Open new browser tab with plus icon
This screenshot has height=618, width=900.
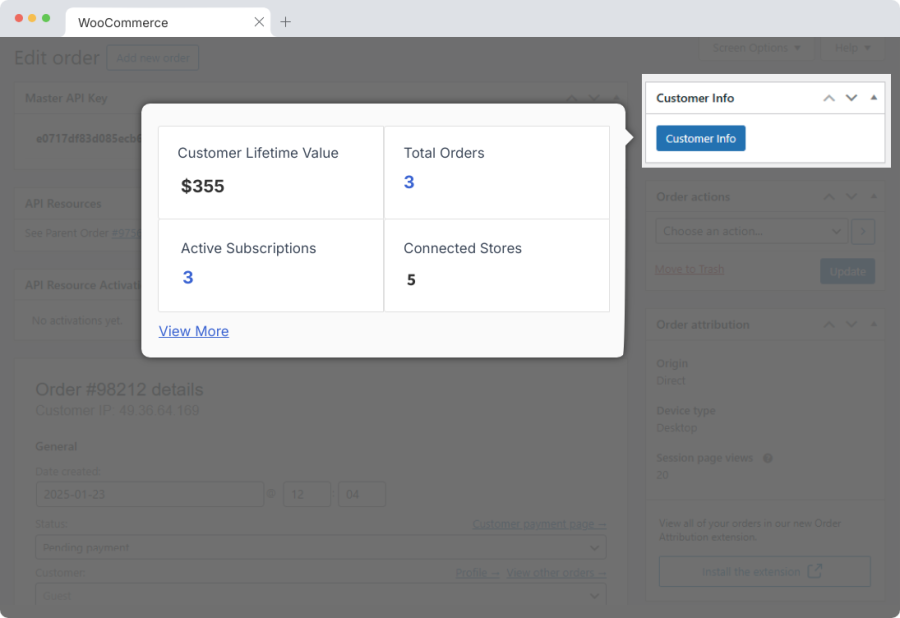(x=285, y=21)
